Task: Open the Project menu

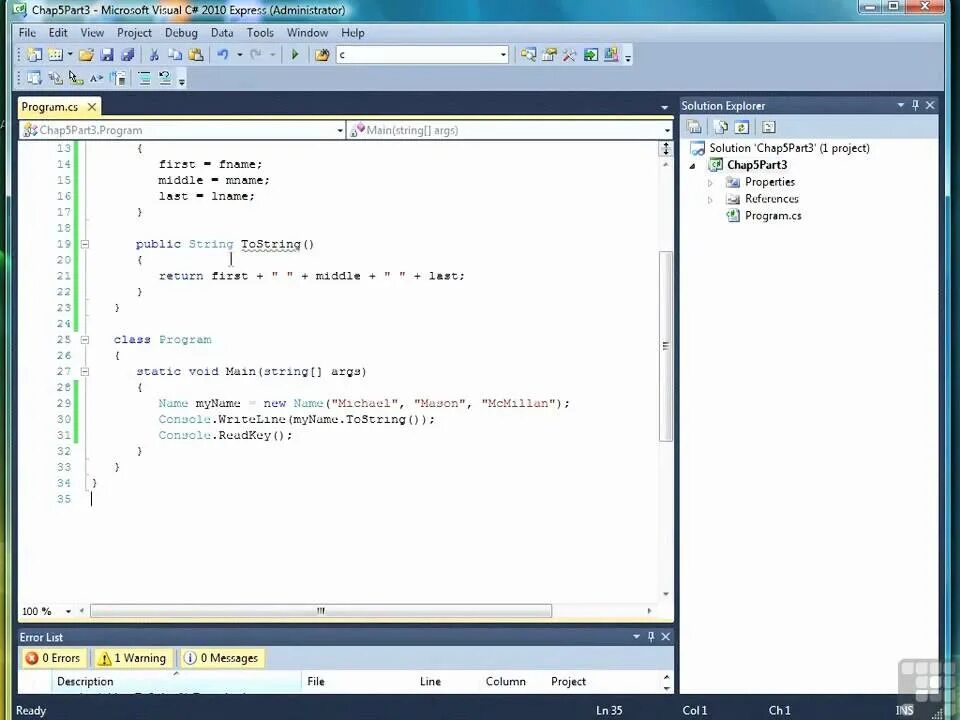Action: 134,32
